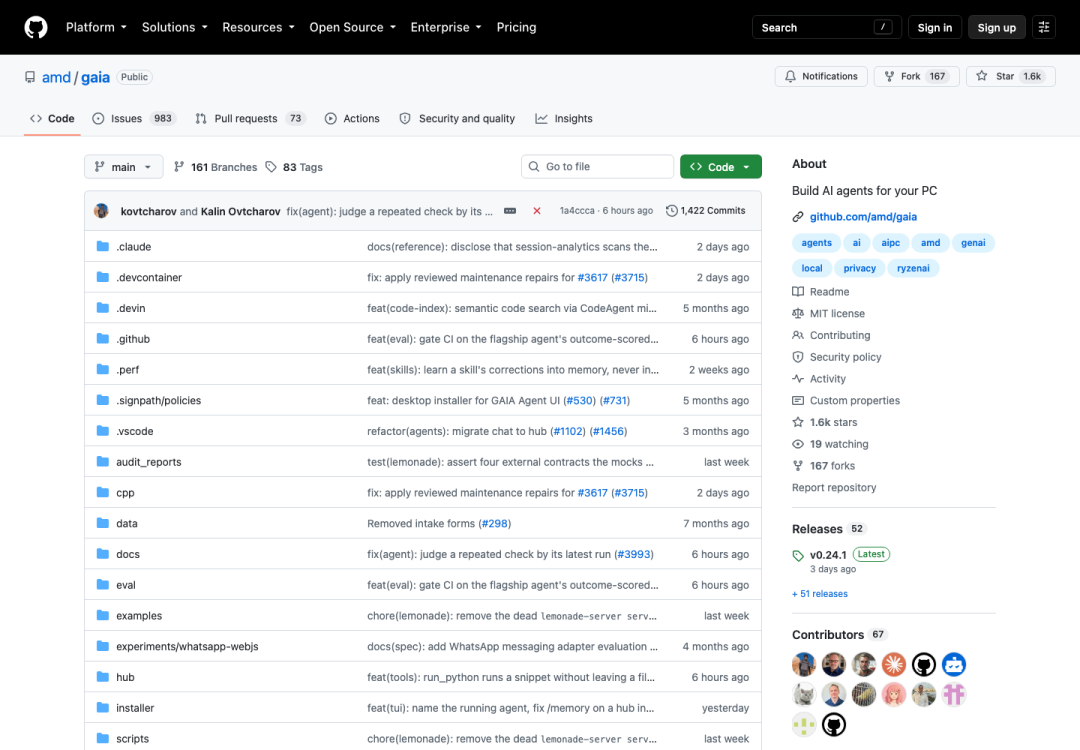The width and height of the screenshot is (1080, 750).
Task: Click the Pricing link
Action: pyautogui.click(x=517, y=28)
